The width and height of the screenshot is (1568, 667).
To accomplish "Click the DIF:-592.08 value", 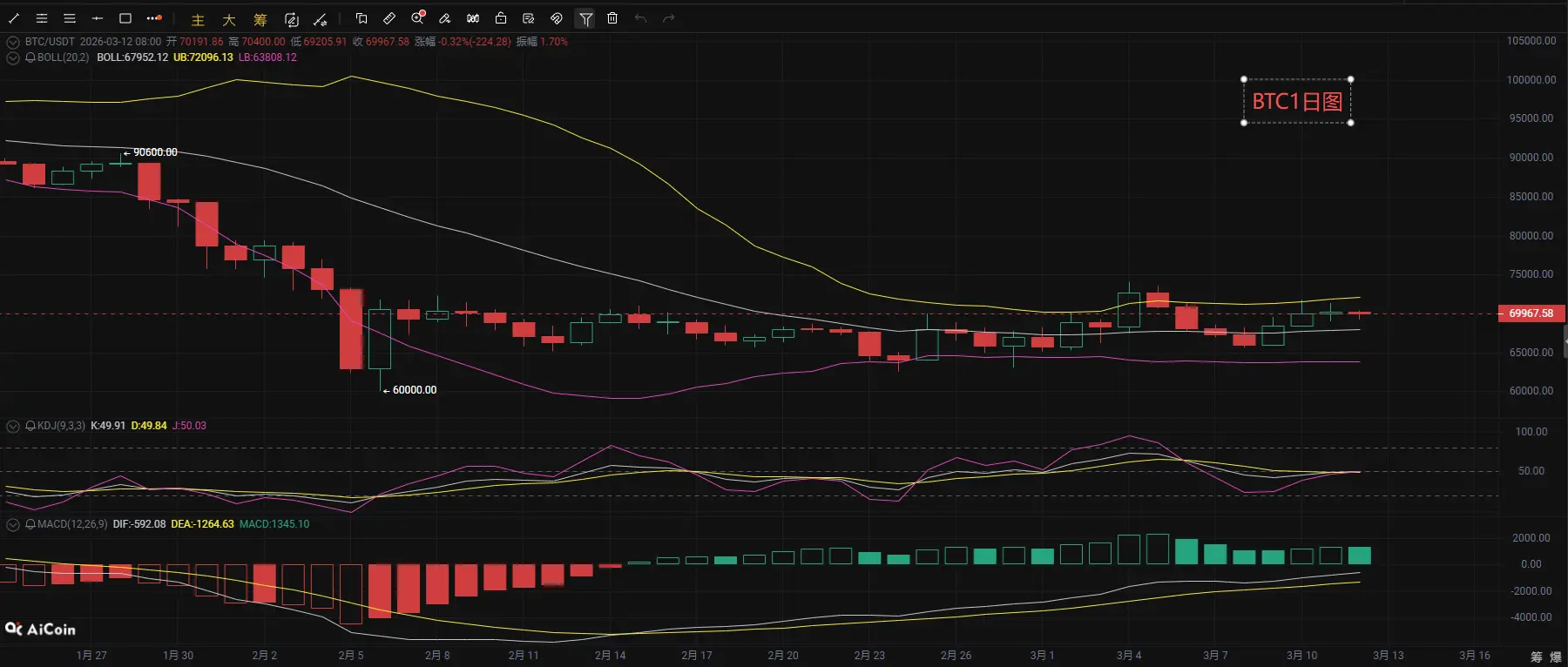I will coord(139,524).
